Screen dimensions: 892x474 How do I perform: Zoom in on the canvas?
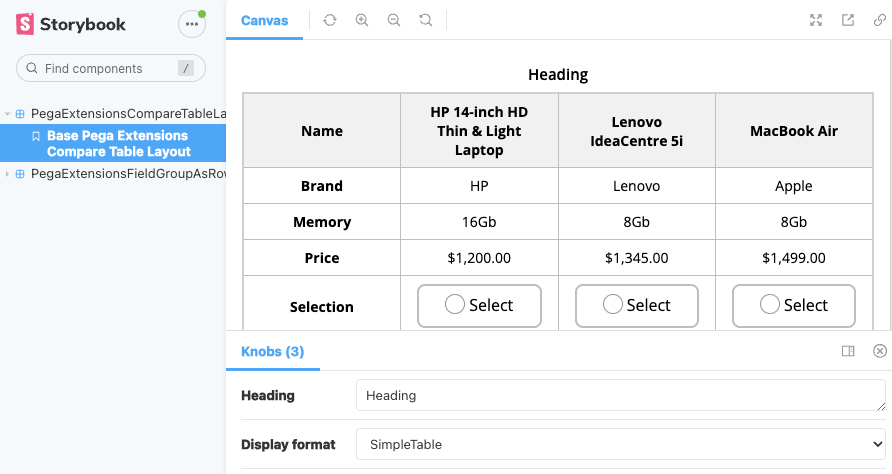tap(362, 20)
